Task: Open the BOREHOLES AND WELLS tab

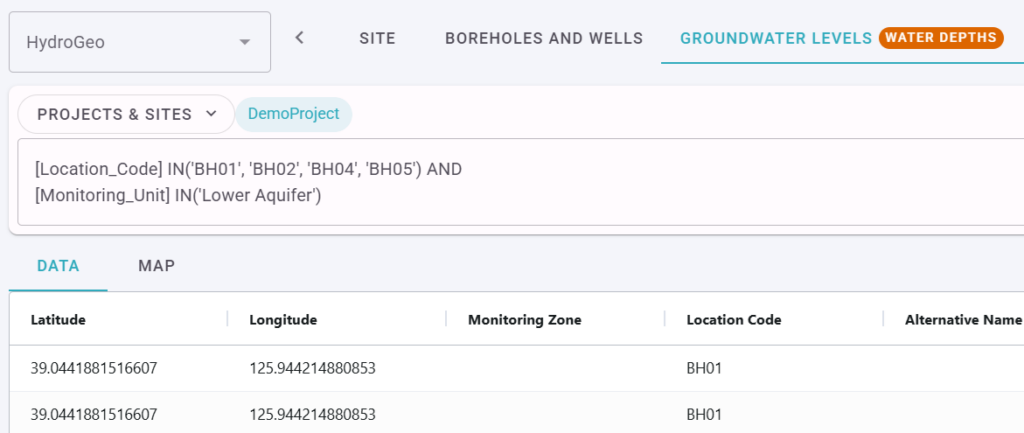Action: pyautogui.click(x=543, y=38)
